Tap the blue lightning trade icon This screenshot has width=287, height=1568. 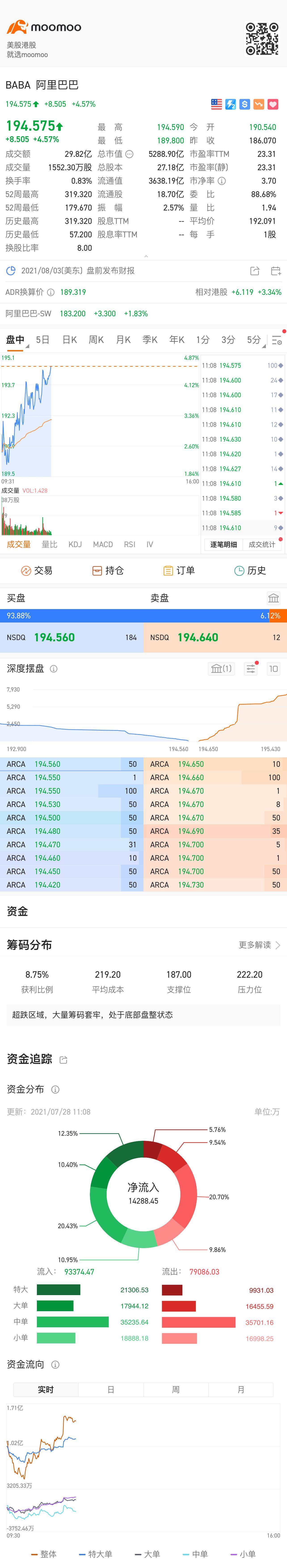click(230, 104)
